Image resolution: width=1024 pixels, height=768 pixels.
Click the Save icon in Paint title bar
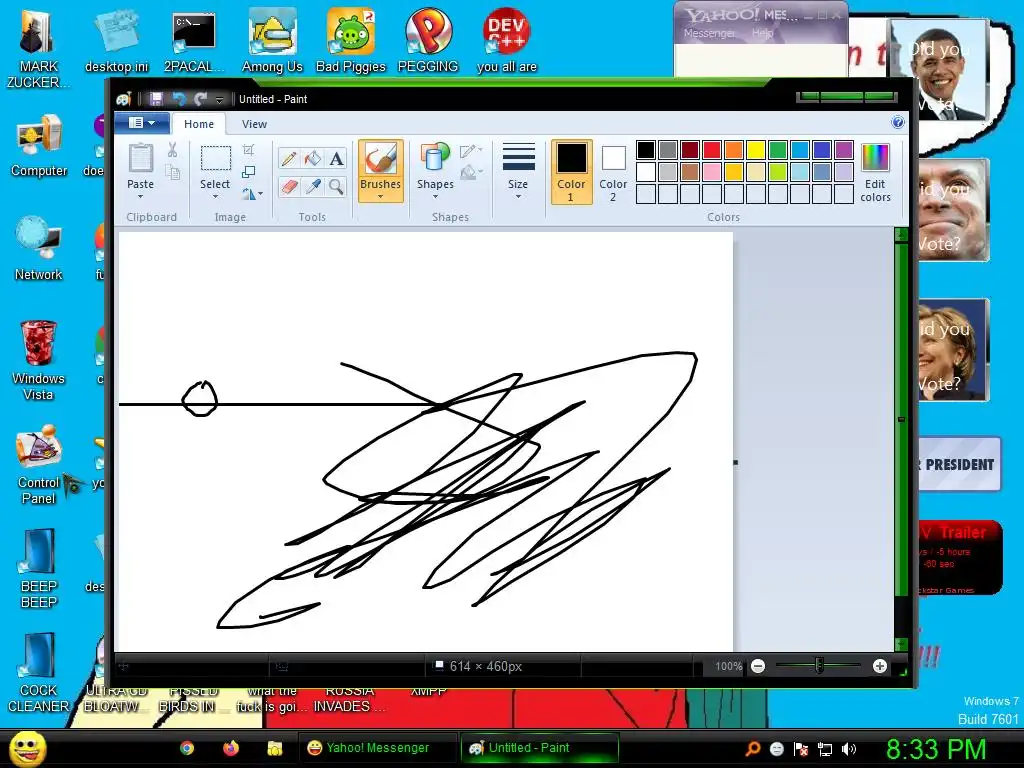click(x=156, y=99)
